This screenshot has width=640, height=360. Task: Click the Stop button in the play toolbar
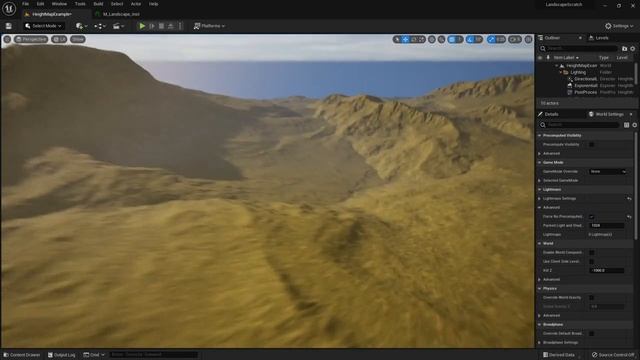pos(161,26)
